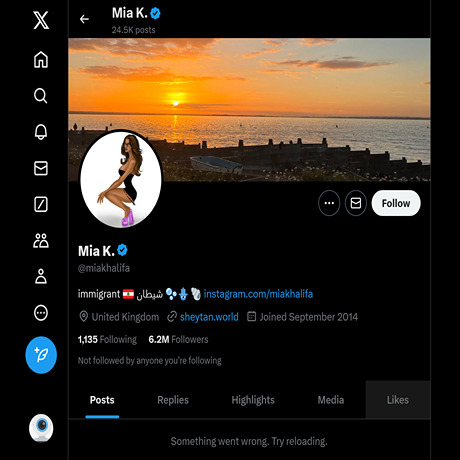Open Explore search icon in sidebar

pos(41,96)
